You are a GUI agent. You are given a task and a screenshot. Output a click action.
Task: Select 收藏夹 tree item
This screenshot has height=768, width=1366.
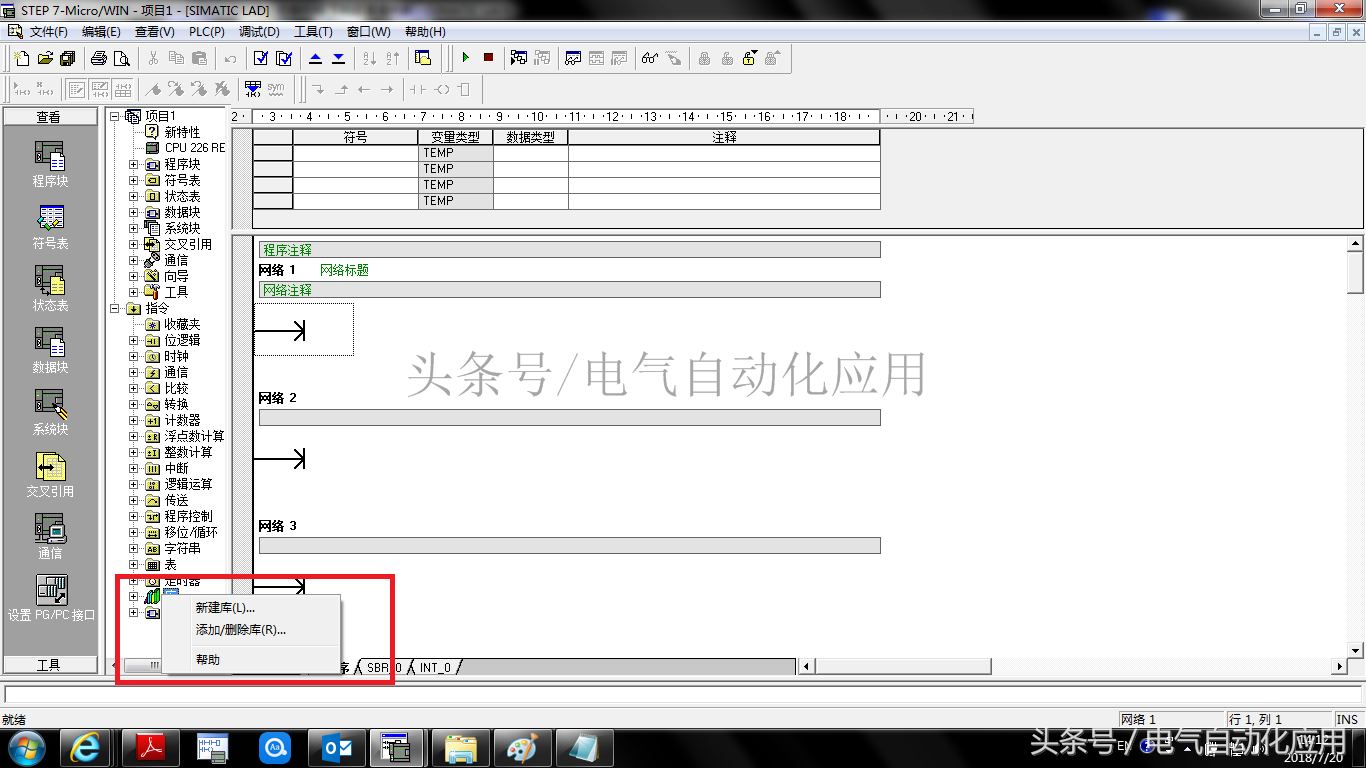click(182, 324)
